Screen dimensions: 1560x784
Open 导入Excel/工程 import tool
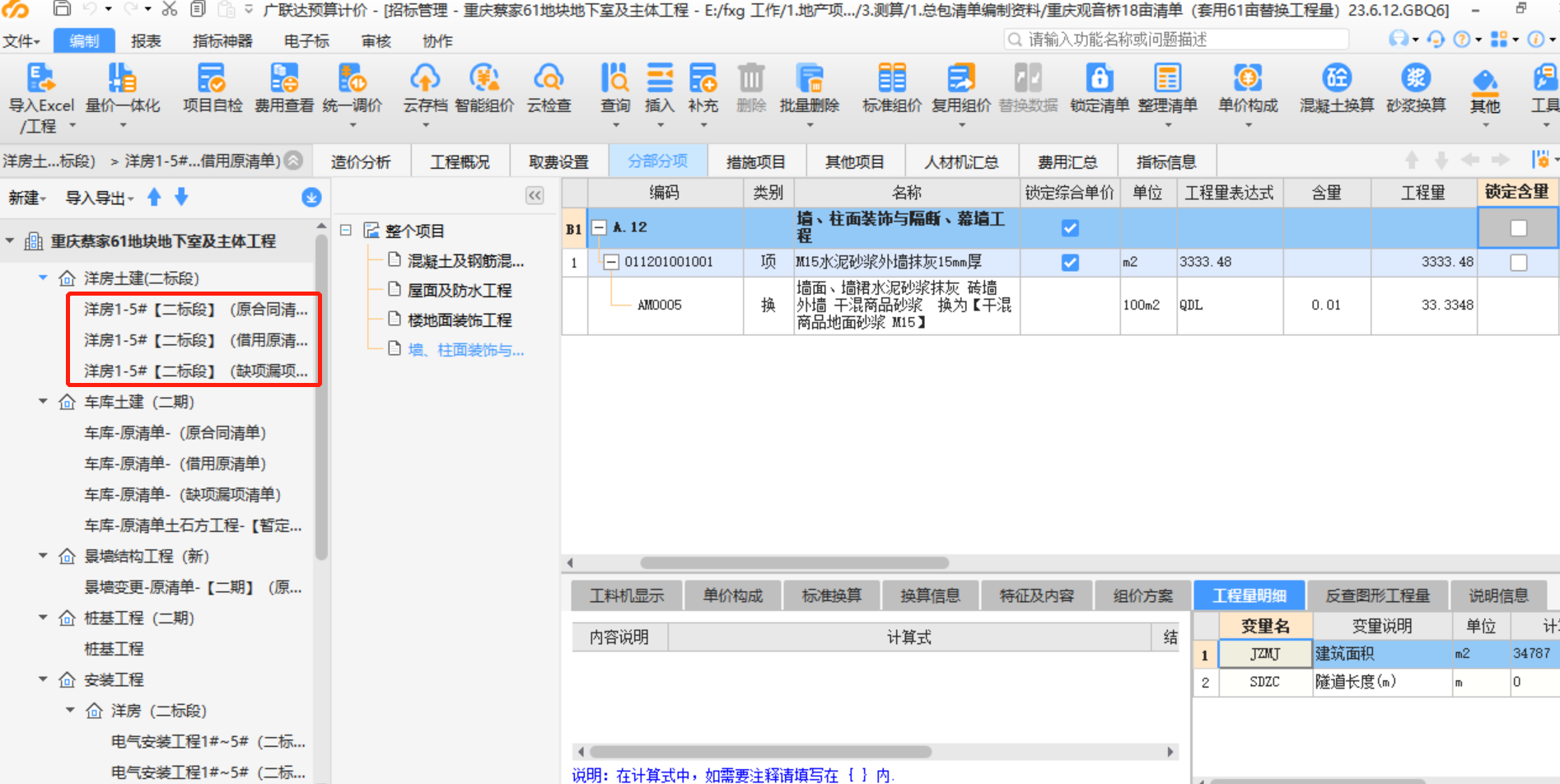click(x=41, y=97)
